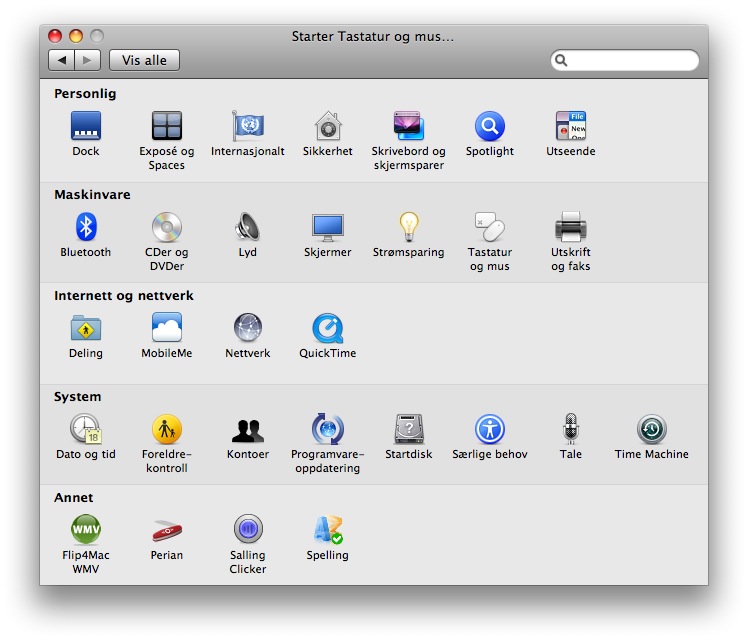Open Lyd sound preferences
Screen dimensions: 748x640
coord(248,227)
